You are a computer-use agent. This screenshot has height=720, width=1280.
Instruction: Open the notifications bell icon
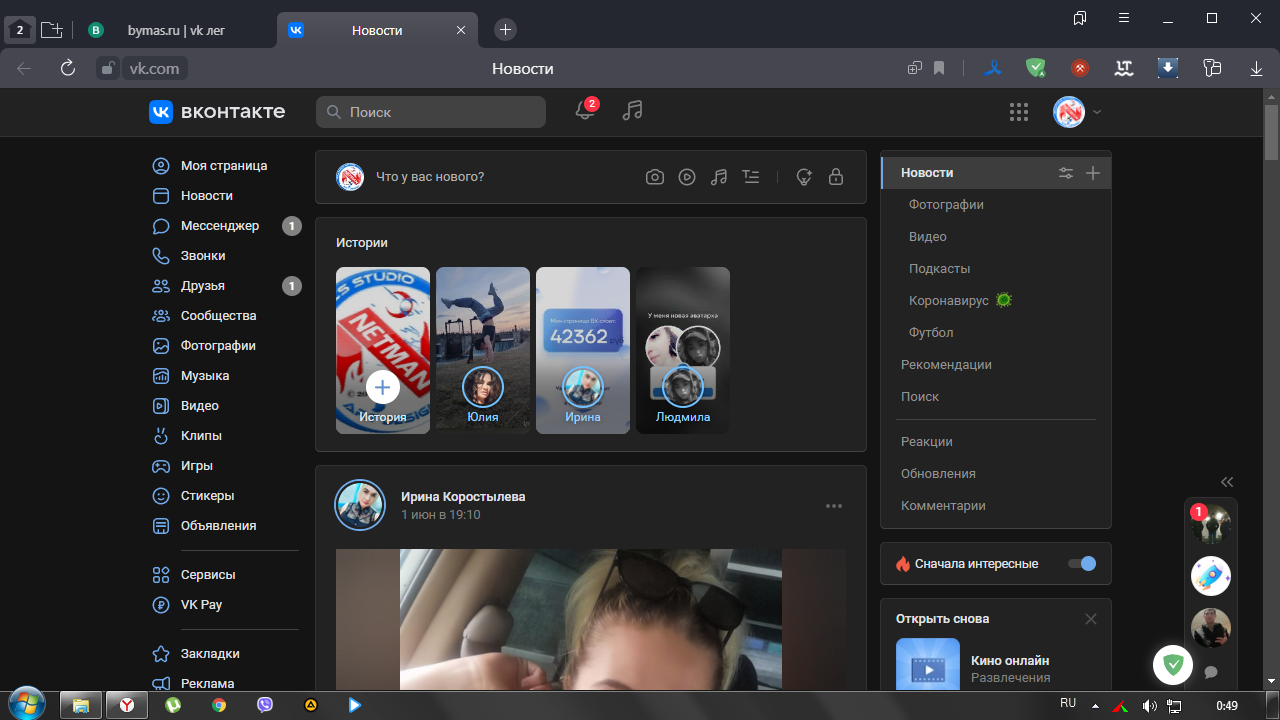click(585, 112)
